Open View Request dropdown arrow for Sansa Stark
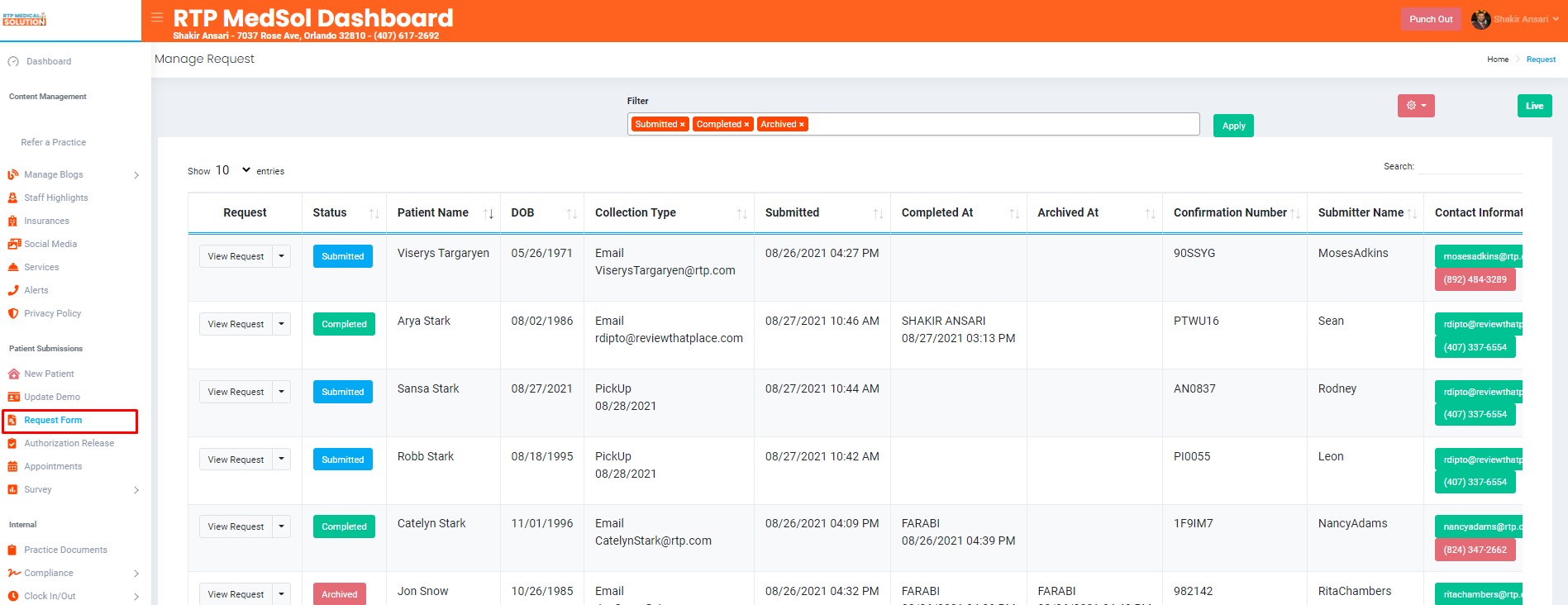 [281, 392]
